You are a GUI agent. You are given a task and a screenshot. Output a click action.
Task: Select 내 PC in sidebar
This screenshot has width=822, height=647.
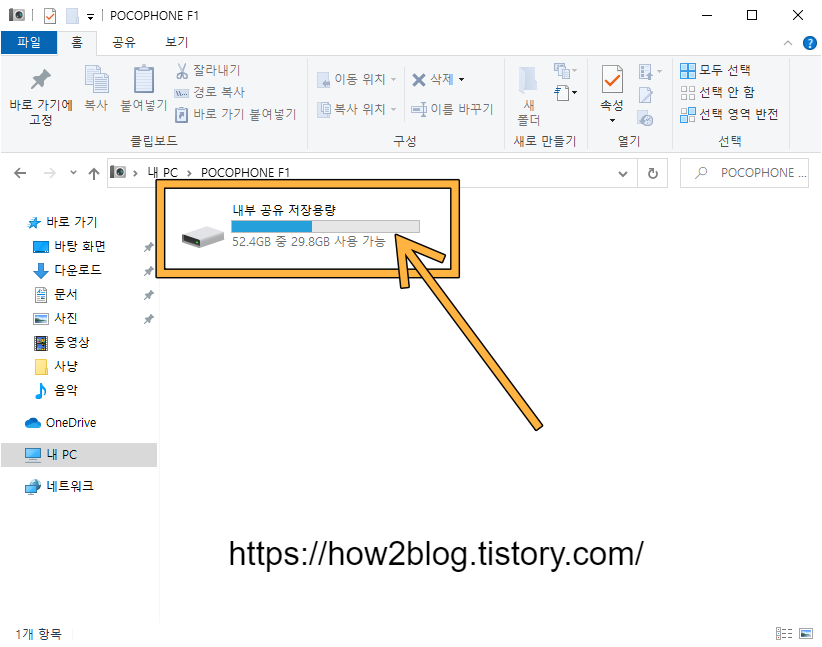tap(79, 455)
